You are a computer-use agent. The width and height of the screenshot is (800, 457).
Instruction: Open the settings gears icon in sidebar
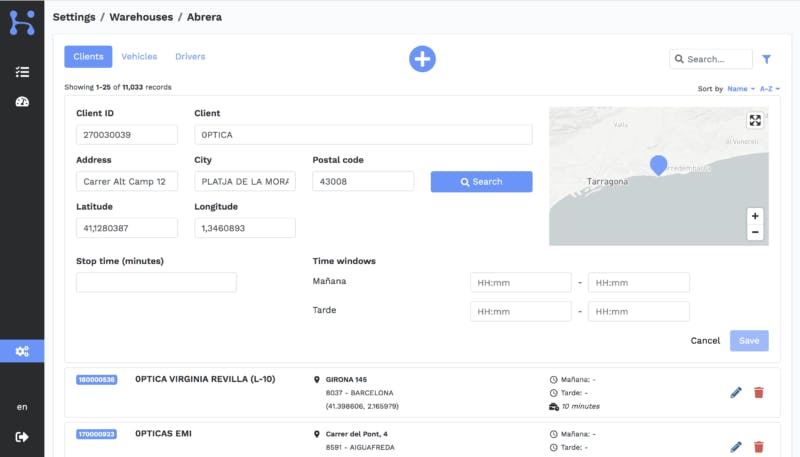pos(22,351)
